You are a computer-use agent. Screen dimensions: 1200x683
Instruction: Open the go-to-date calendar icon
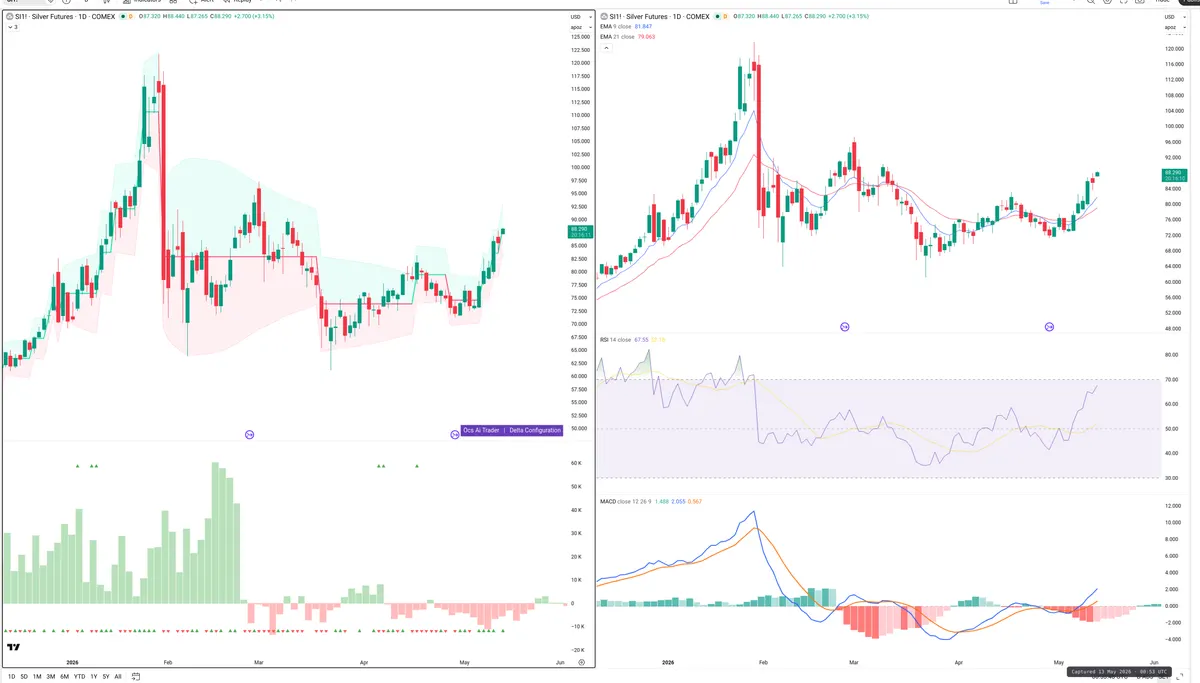135,677
